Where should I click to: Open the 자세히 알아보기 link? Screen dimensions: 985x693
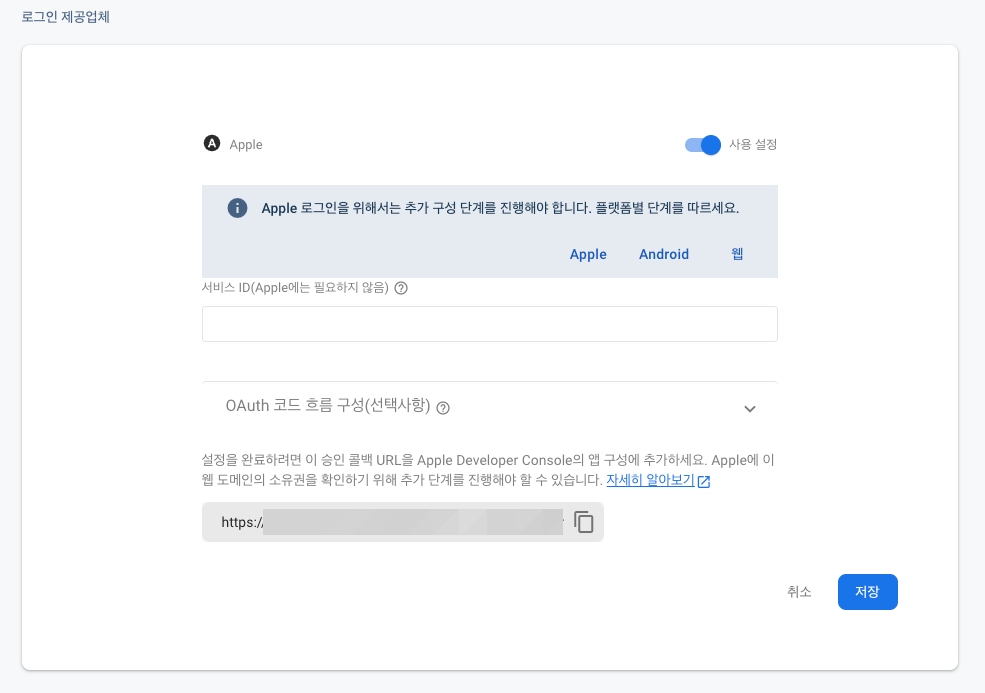pyautogui.click(x=650, y=480)
